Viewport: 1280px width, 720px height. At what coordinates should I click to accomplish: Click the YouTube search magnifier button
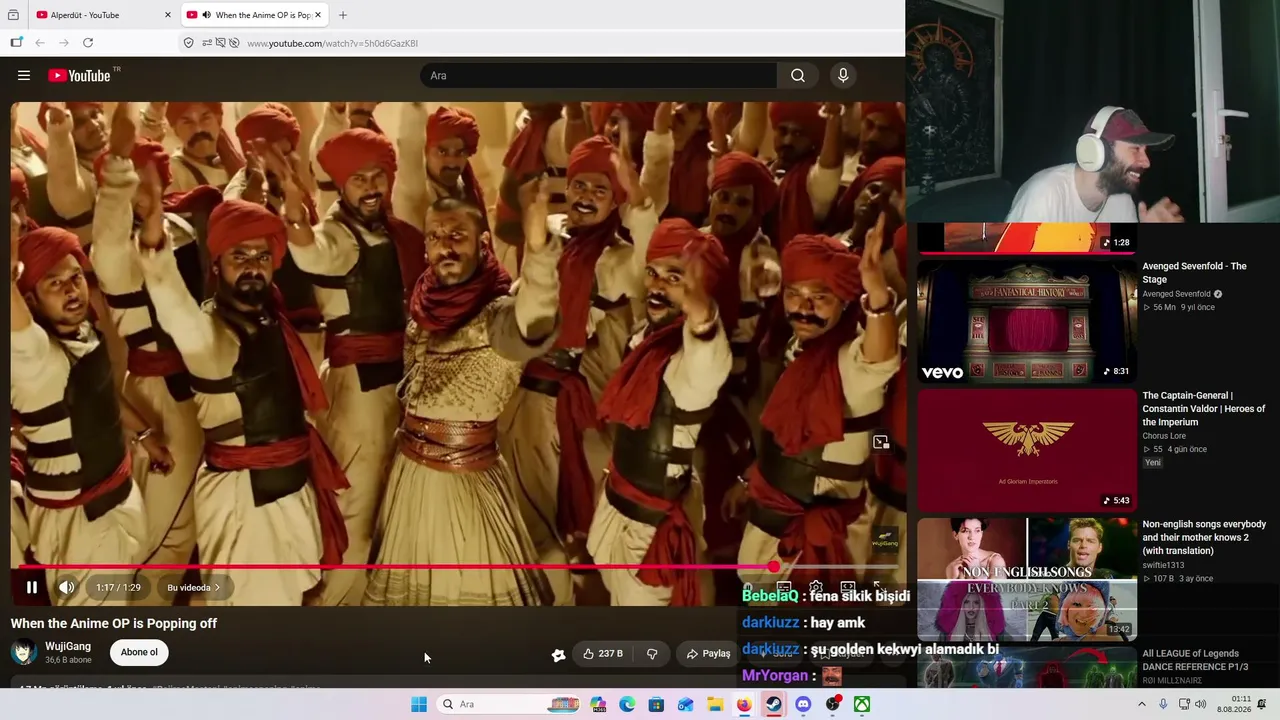(x=797, y=76)
